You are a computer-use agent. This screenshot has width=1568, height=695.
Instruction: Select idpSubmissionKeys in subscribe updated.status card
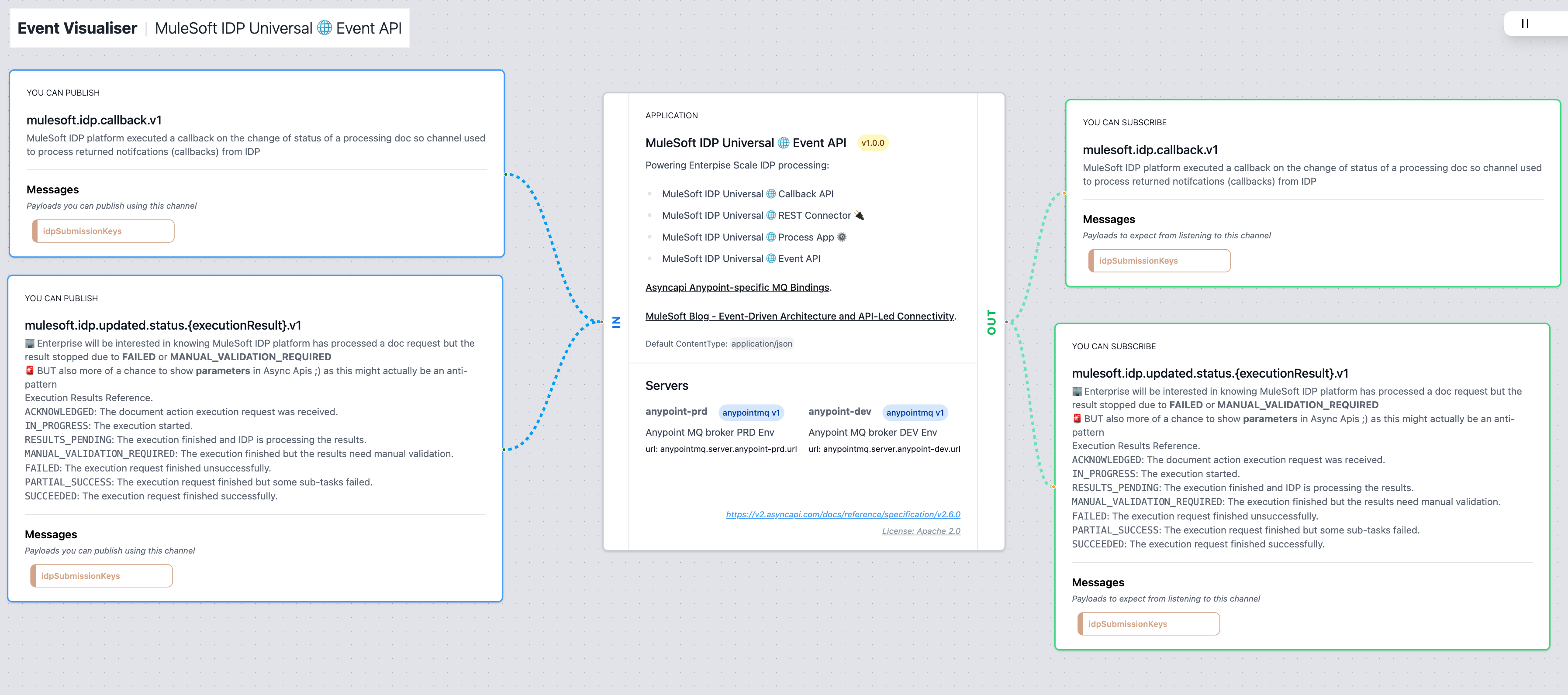point(1148,624)
